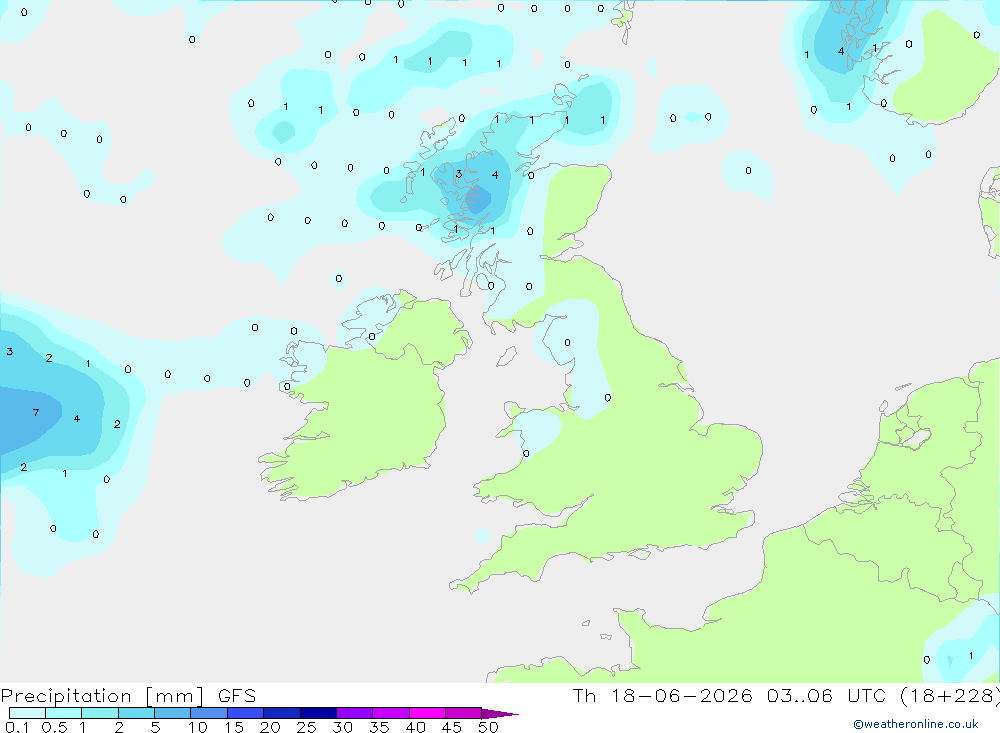Click the "50" legend label
The width and height of the screenshot is (1000, 733).
click(488, 727)
